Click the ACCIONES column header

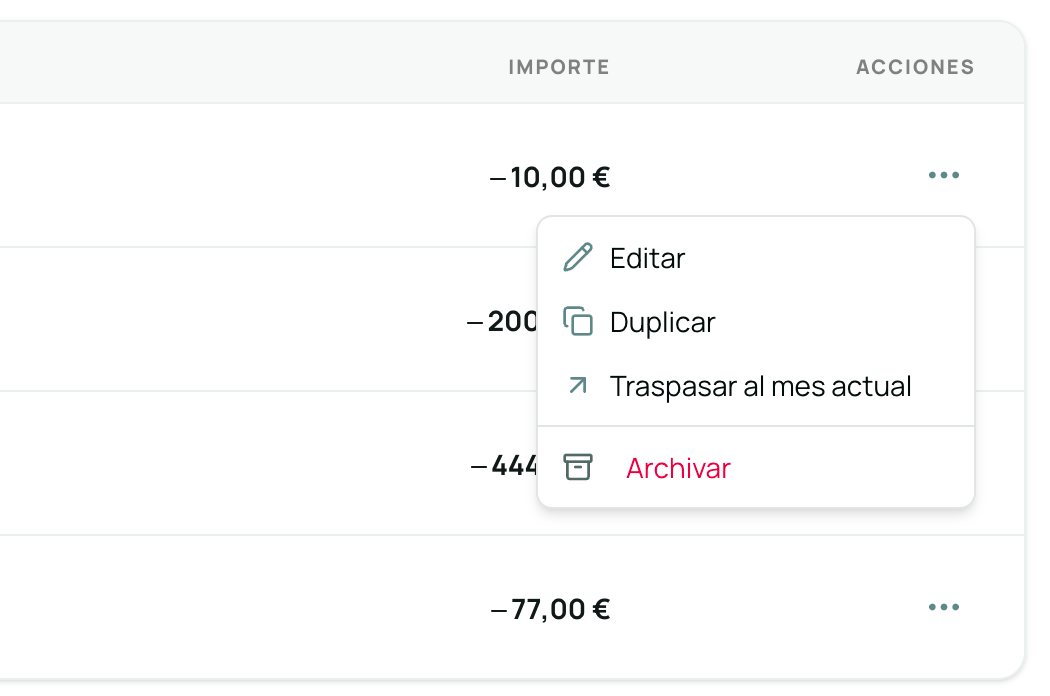click(x=914, y=67)
